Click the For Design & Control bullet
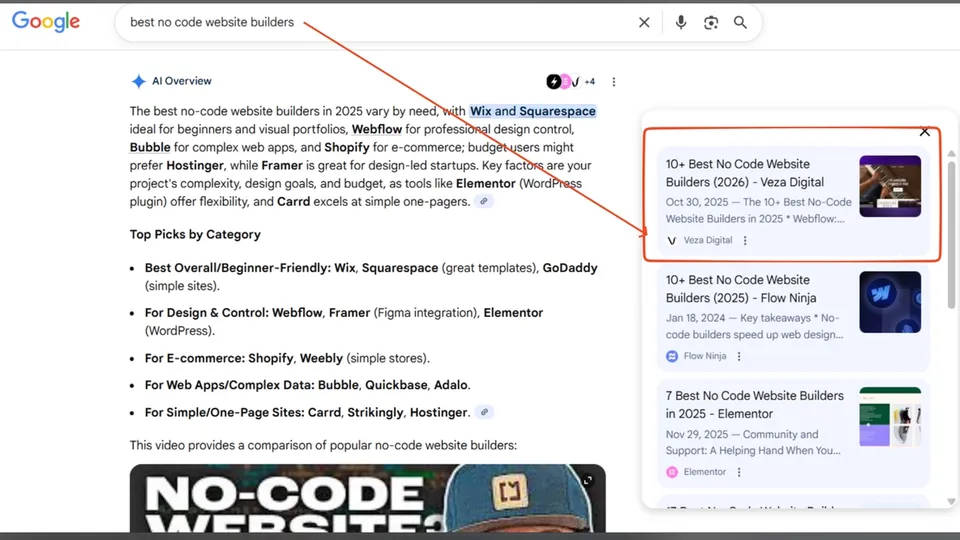 [343, 321]
